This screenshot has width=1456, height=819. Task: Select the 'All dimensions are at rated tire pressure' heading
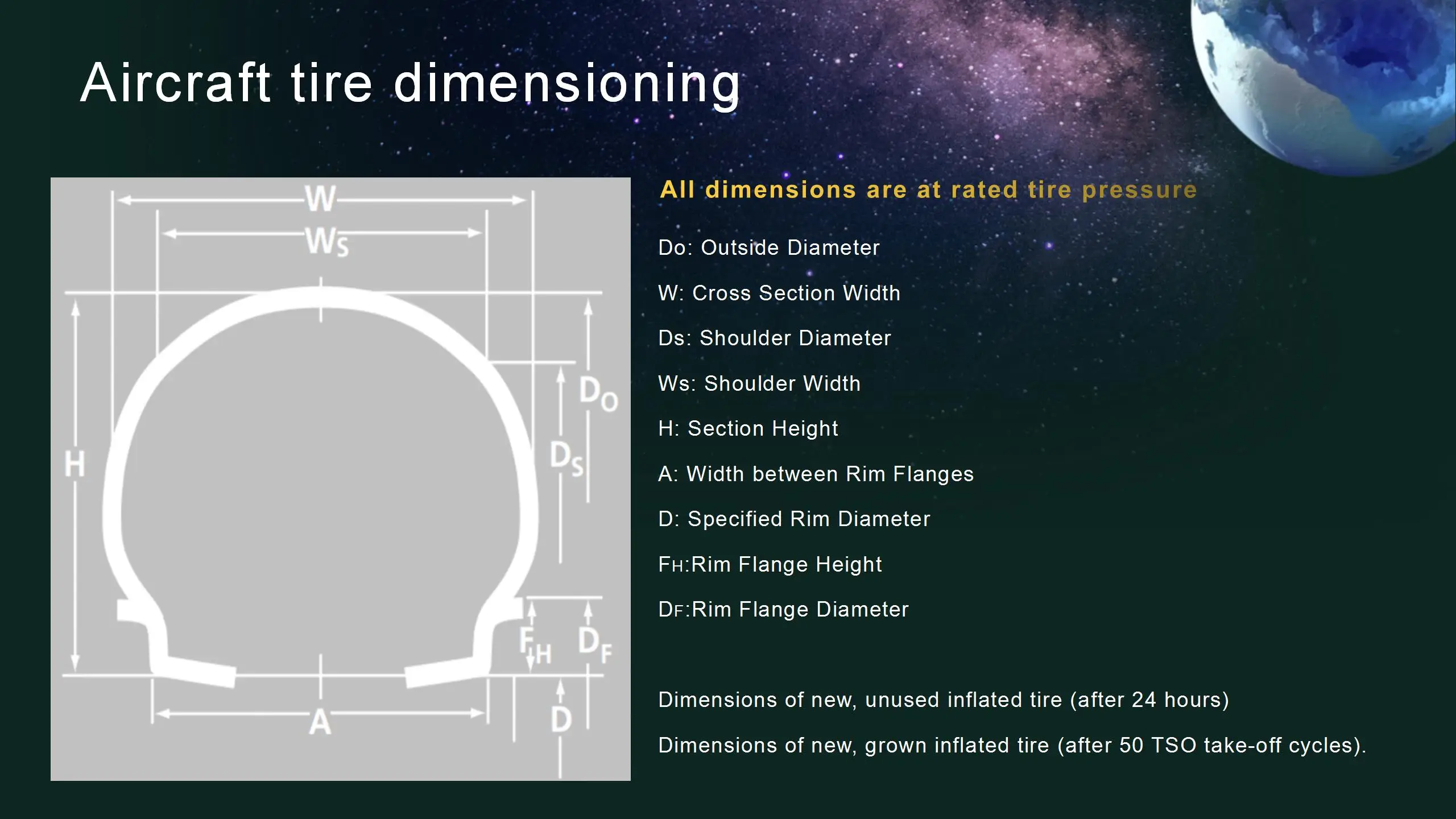coord(928,190)
